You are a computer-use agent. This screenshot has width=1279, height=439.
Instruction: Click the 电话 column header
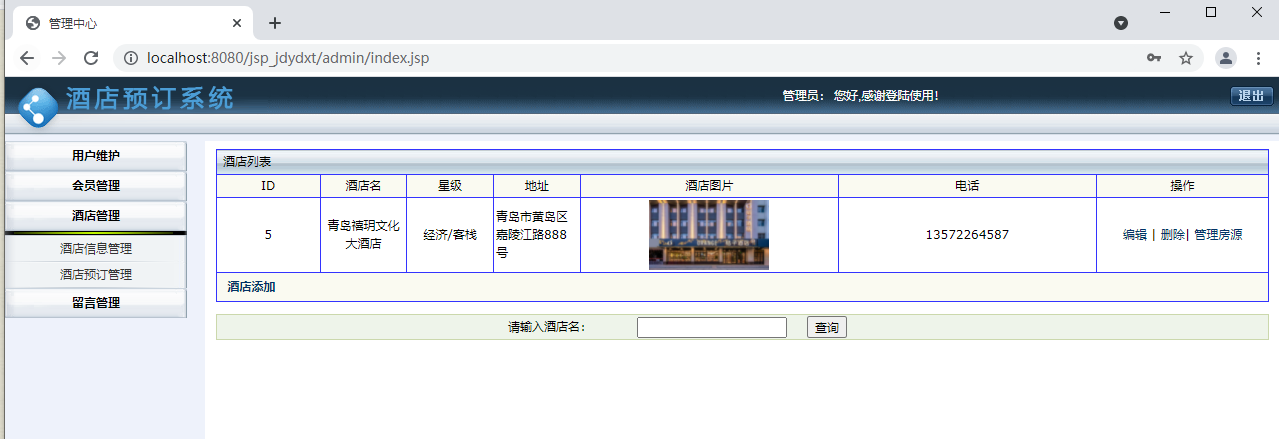[967, 186]
